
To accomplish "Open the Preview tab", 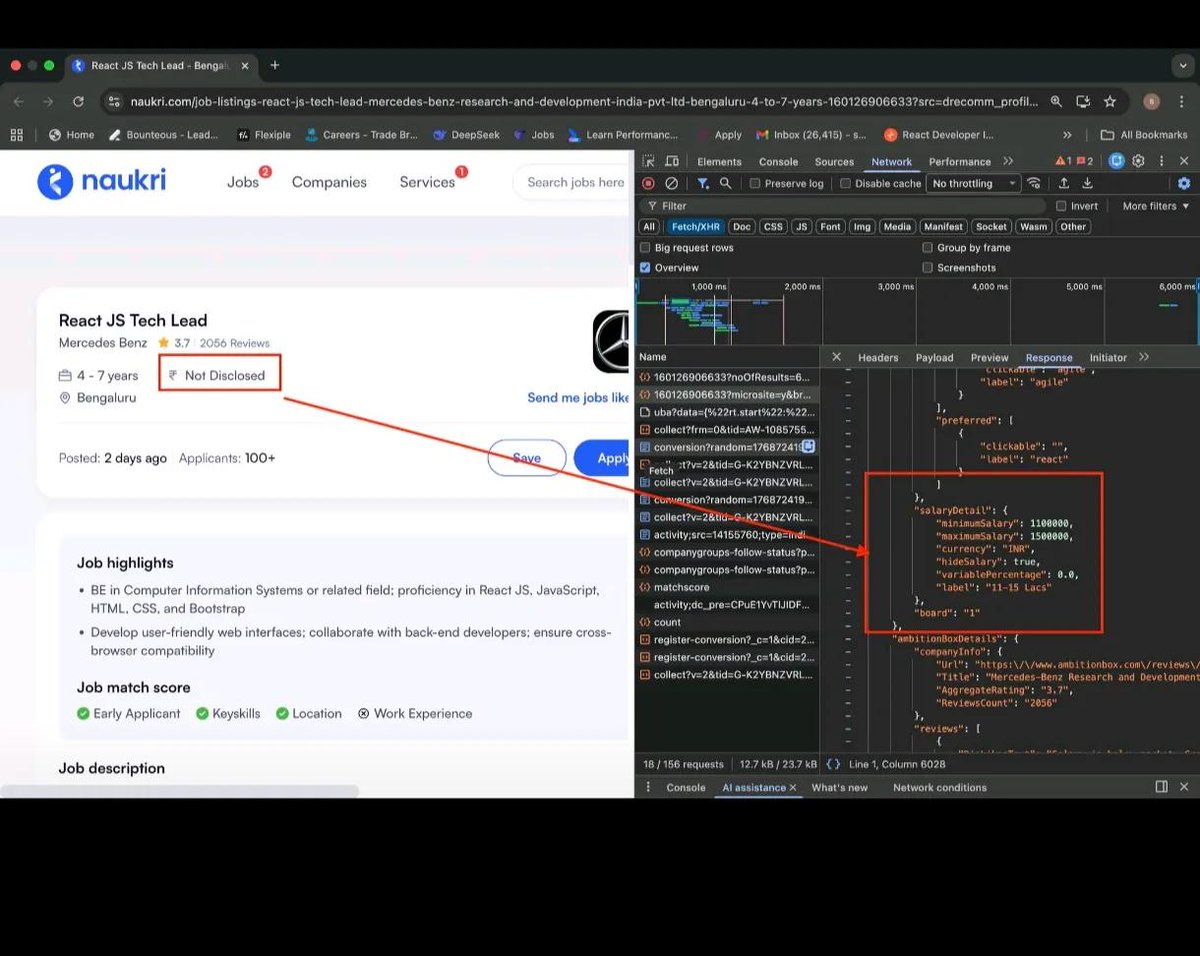I will pos(989,358).
